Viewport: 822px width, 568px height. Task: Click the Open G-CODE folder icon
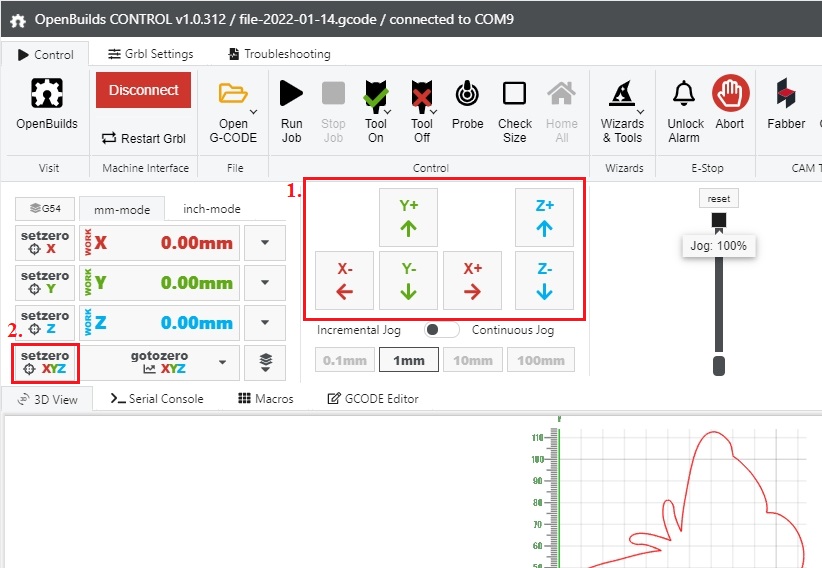(232, 93)
